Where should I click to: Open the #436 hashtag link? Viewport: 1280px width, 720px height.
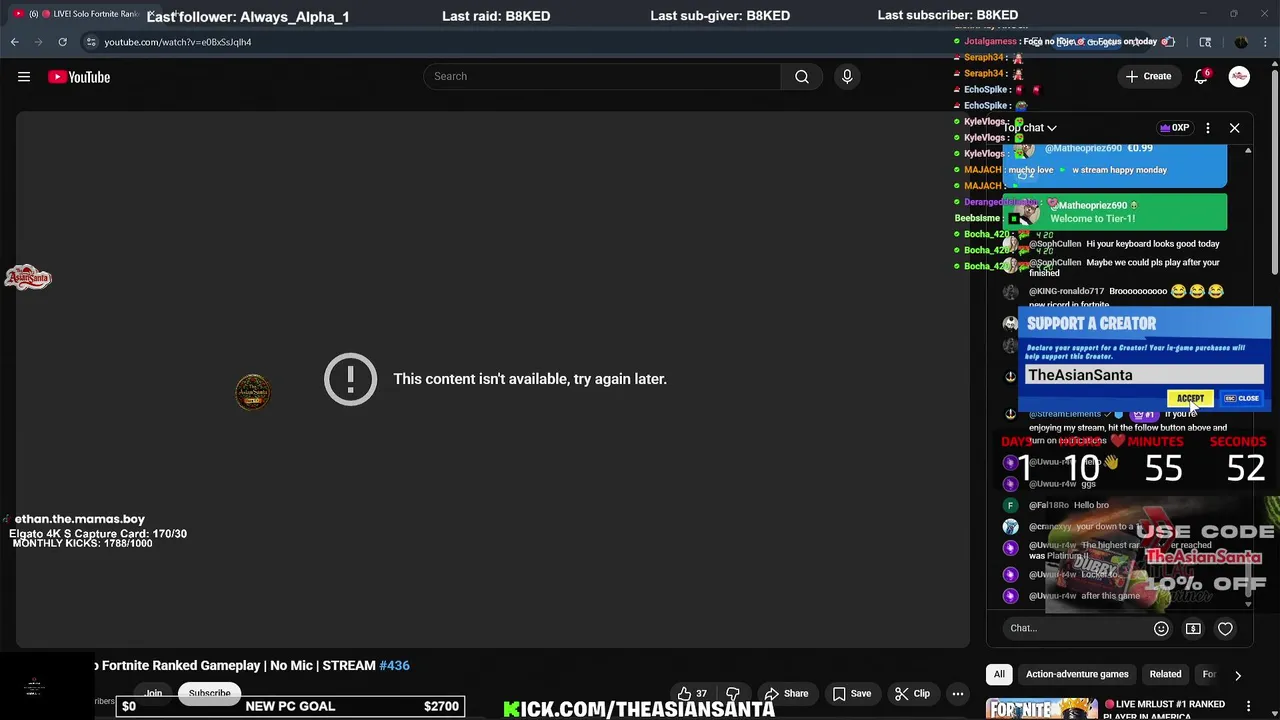click(x=394, y=665)
